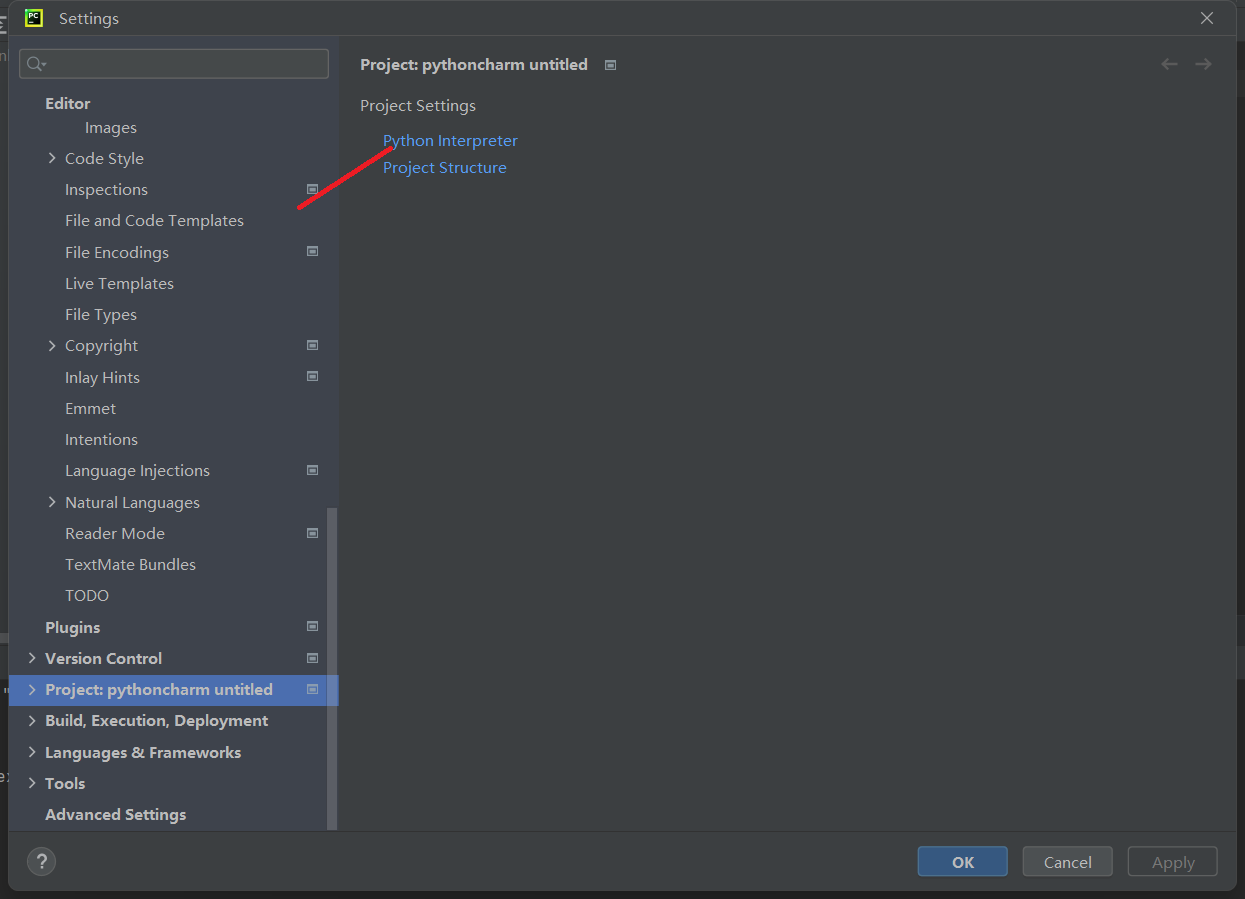Click project-level icon beside Project: pythoncharm untitled row
The width and height of the screenshot is (1245, 899).
click(x=312, y=689)
